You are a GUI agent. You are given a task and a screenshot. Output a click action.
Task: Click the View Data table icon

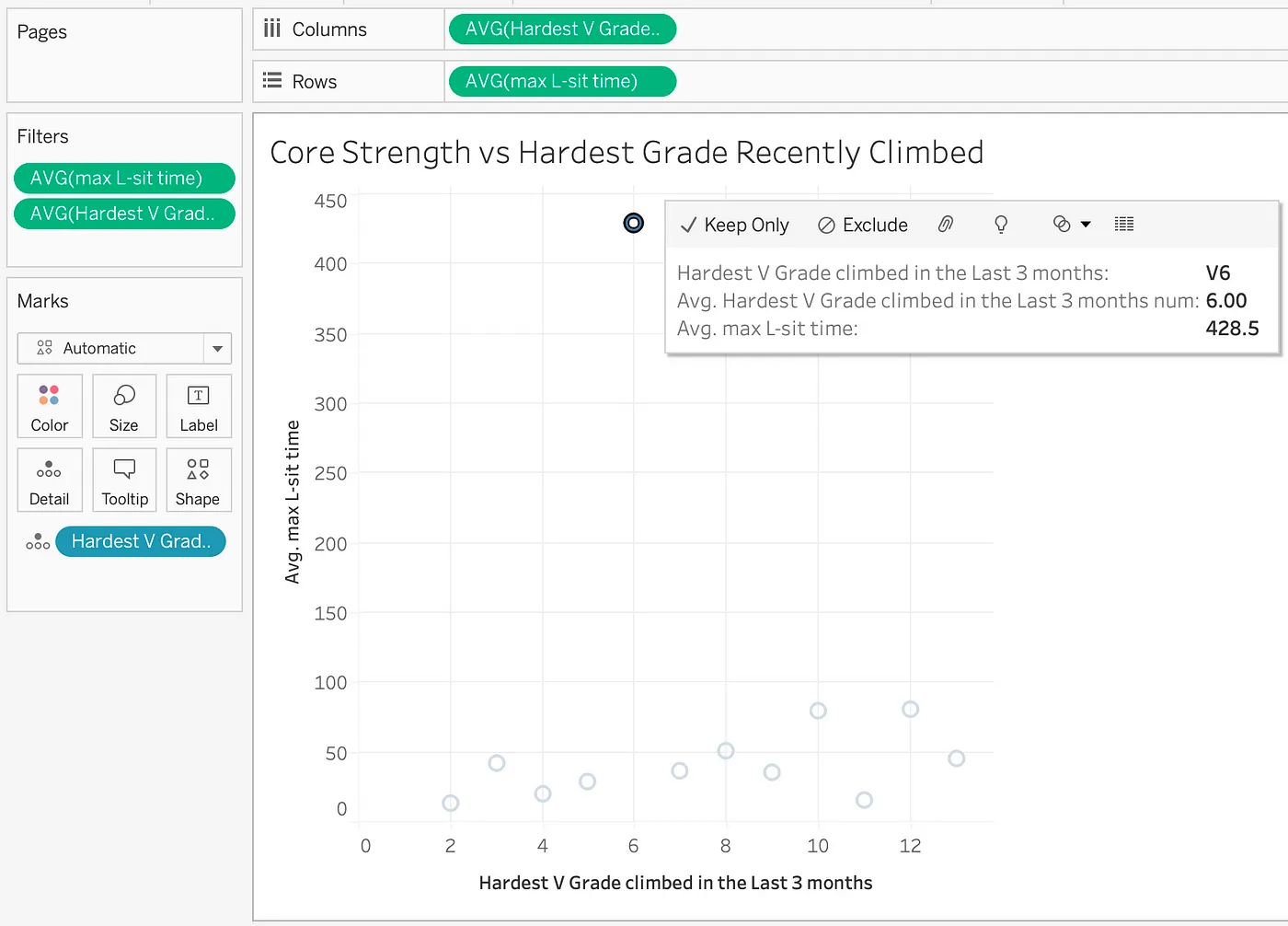[x=1123, y=225]
